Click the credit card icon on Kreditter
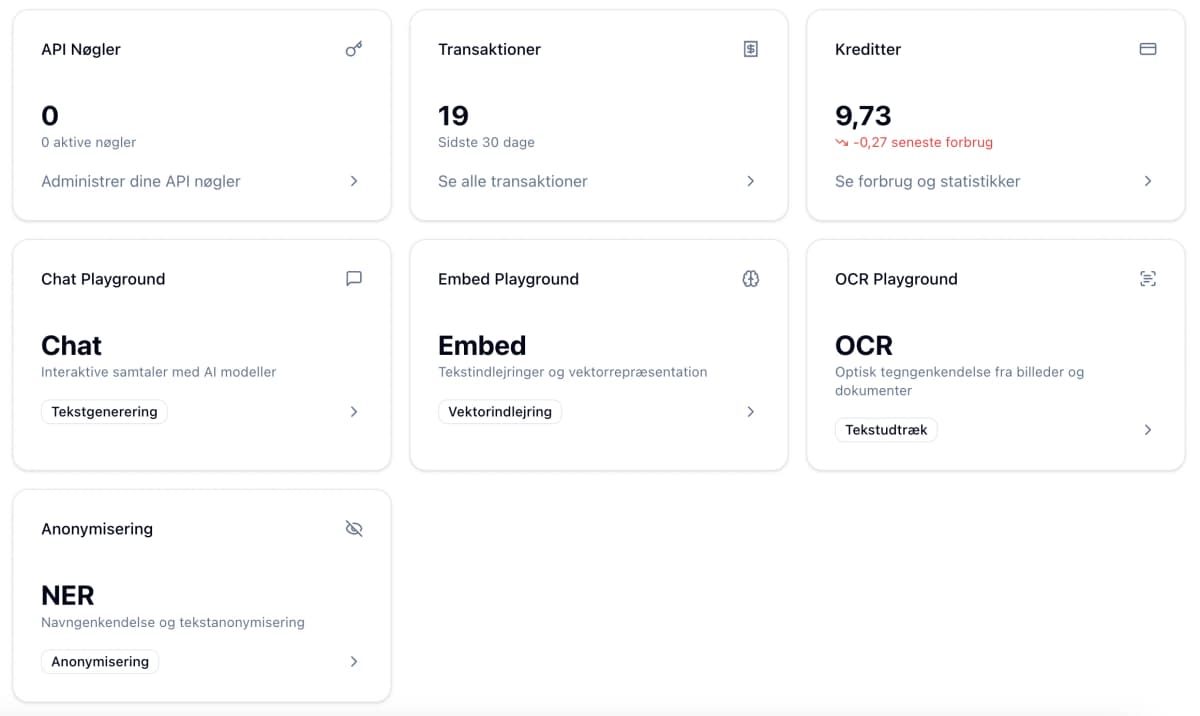The image size is (1200, 716). pyautogui.click(x=1148, y=49)
